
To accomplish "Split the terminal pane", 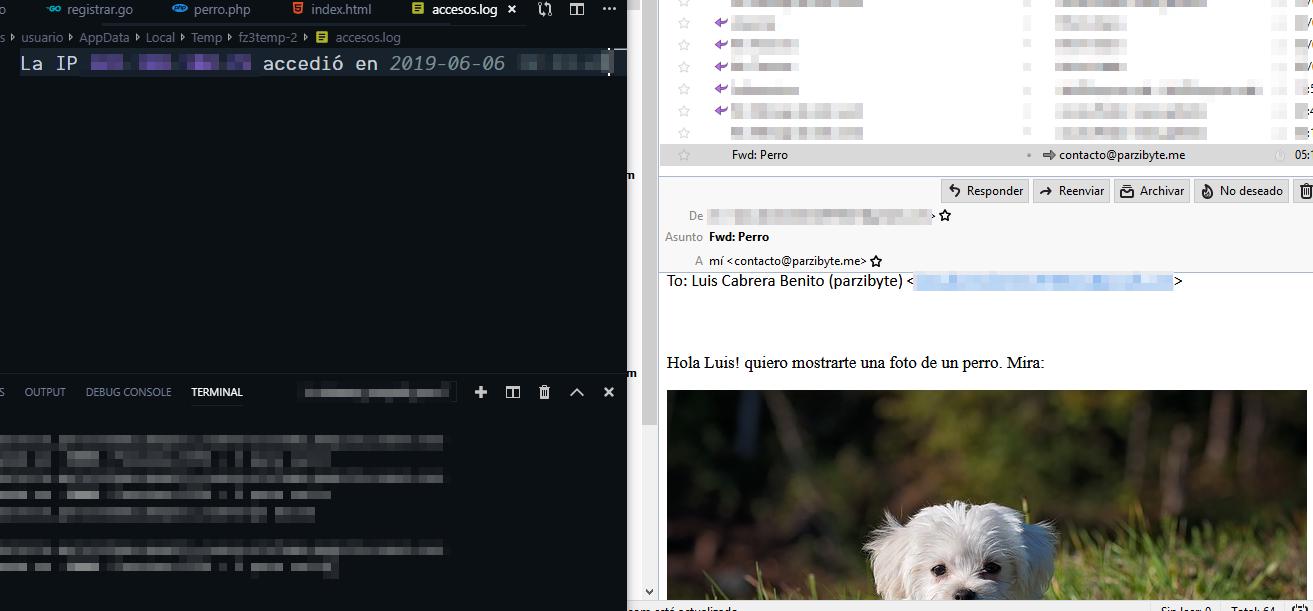I will [x=513, y=392].
